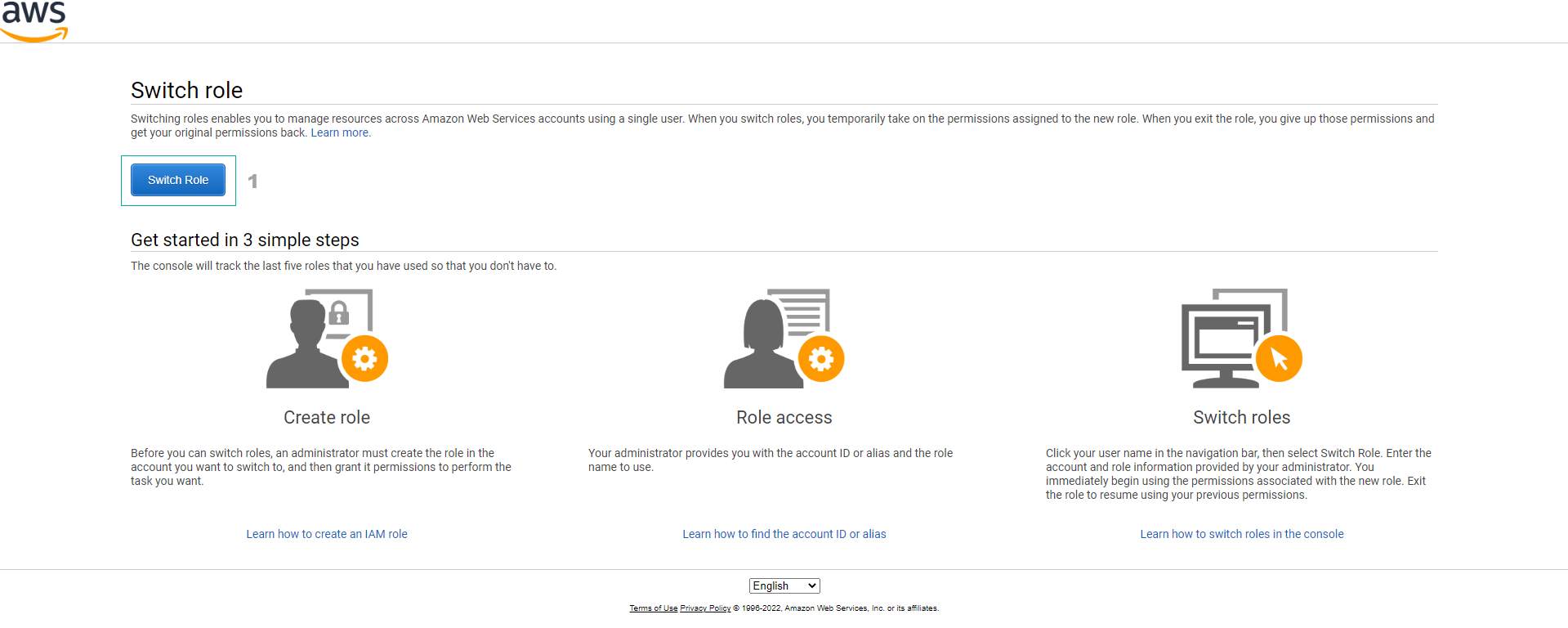Screen dimensions: 1568x628
Task: Click the paragraph starting 'Click your user name'
Action: click(1239, 474)
